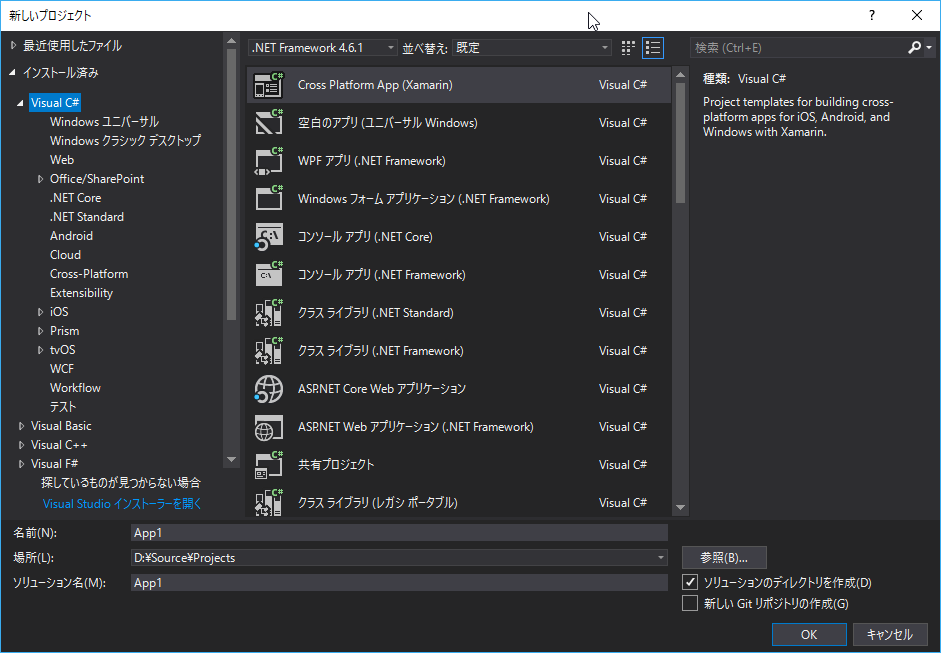Image resolution: width=941 pixels, height=653 pixels.
Task: Select the .NET Core category
Action: (x=76, y=198)
